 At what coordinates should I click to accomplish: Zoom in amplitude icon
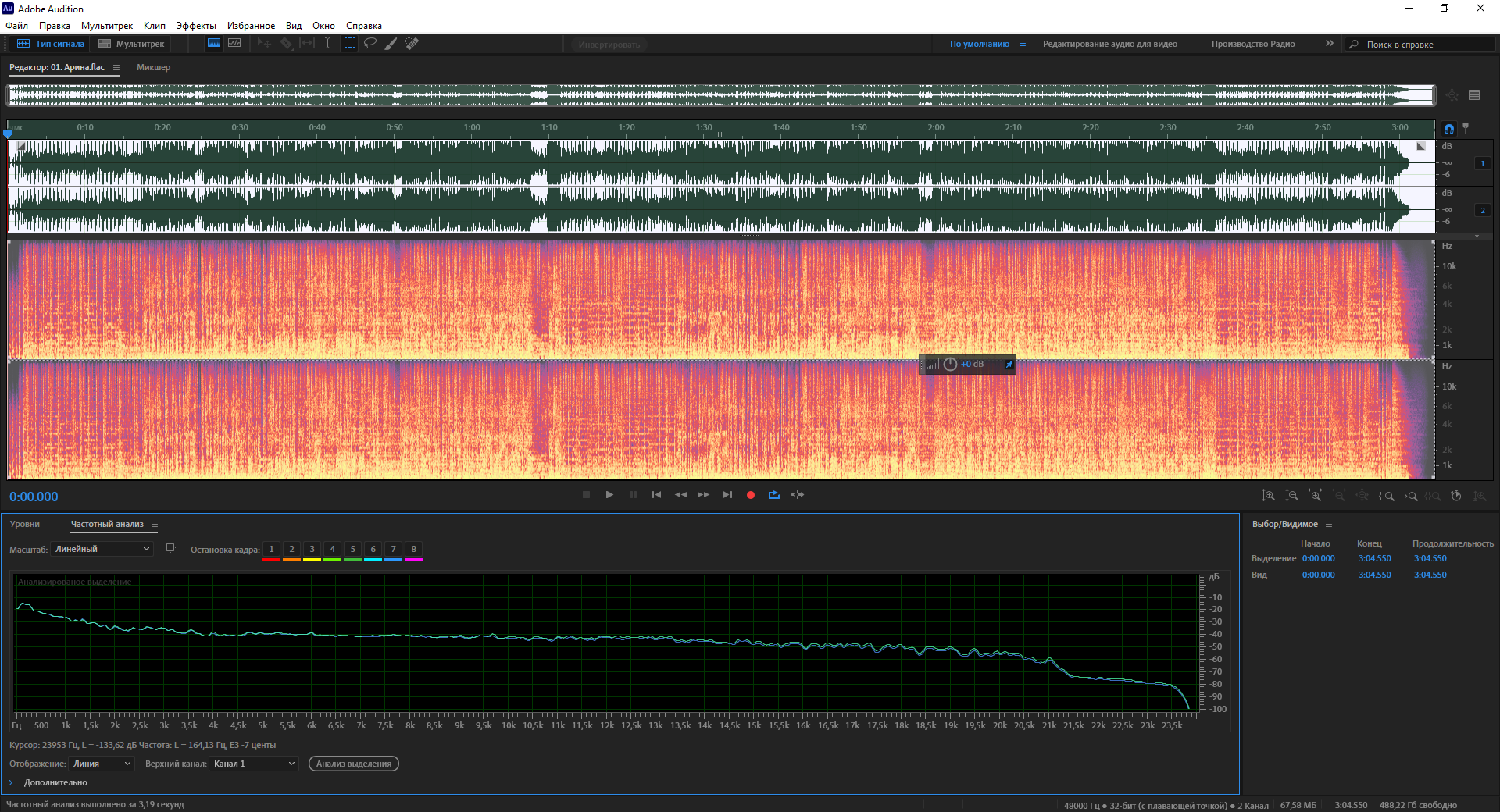[1269, 496]
